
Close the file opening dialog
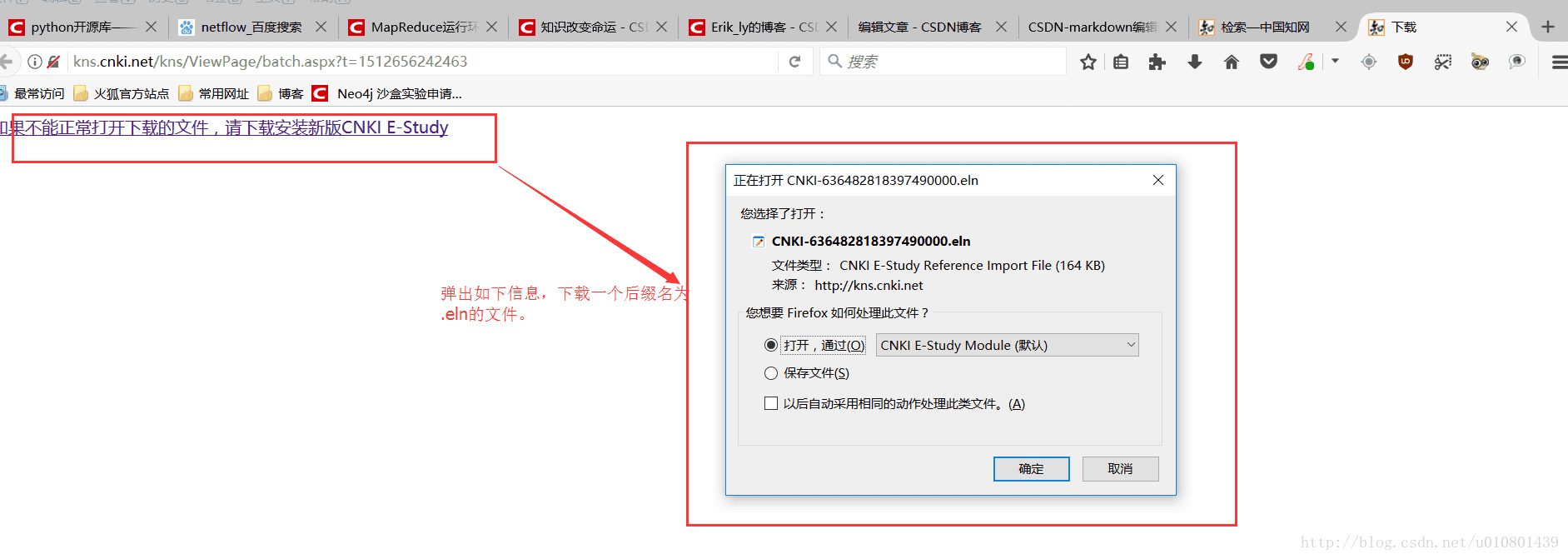point(1157,180)
